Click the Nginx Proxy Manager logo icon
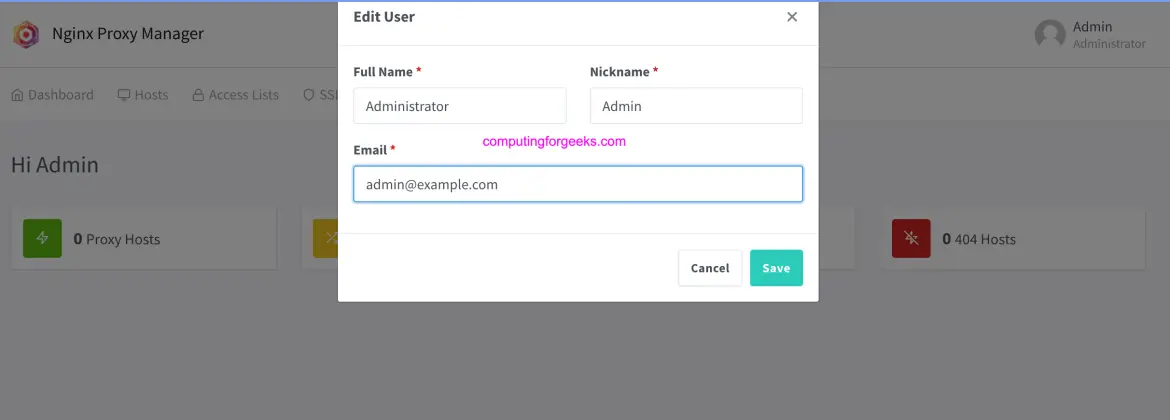 point(25,34)
